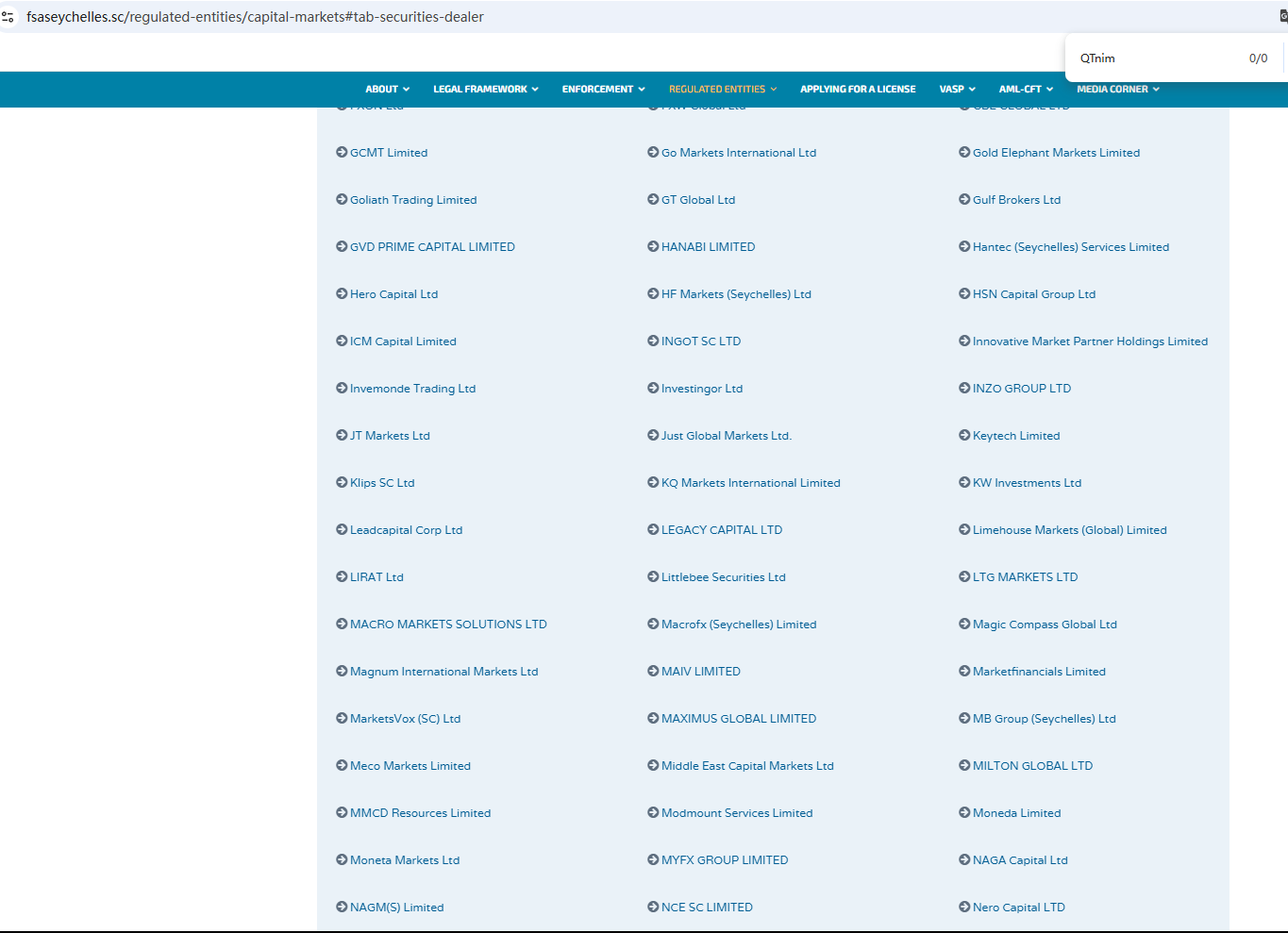The width and height of the screenshot is (1288, 933).
Task: Open the Invemonde Trading Ltd entry
Action: click(x=412, y=389)
